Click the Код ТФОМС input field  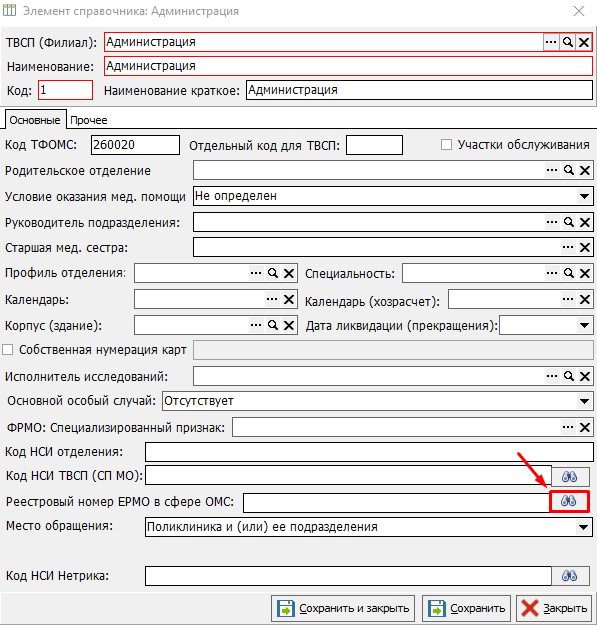tap(135, 145)
